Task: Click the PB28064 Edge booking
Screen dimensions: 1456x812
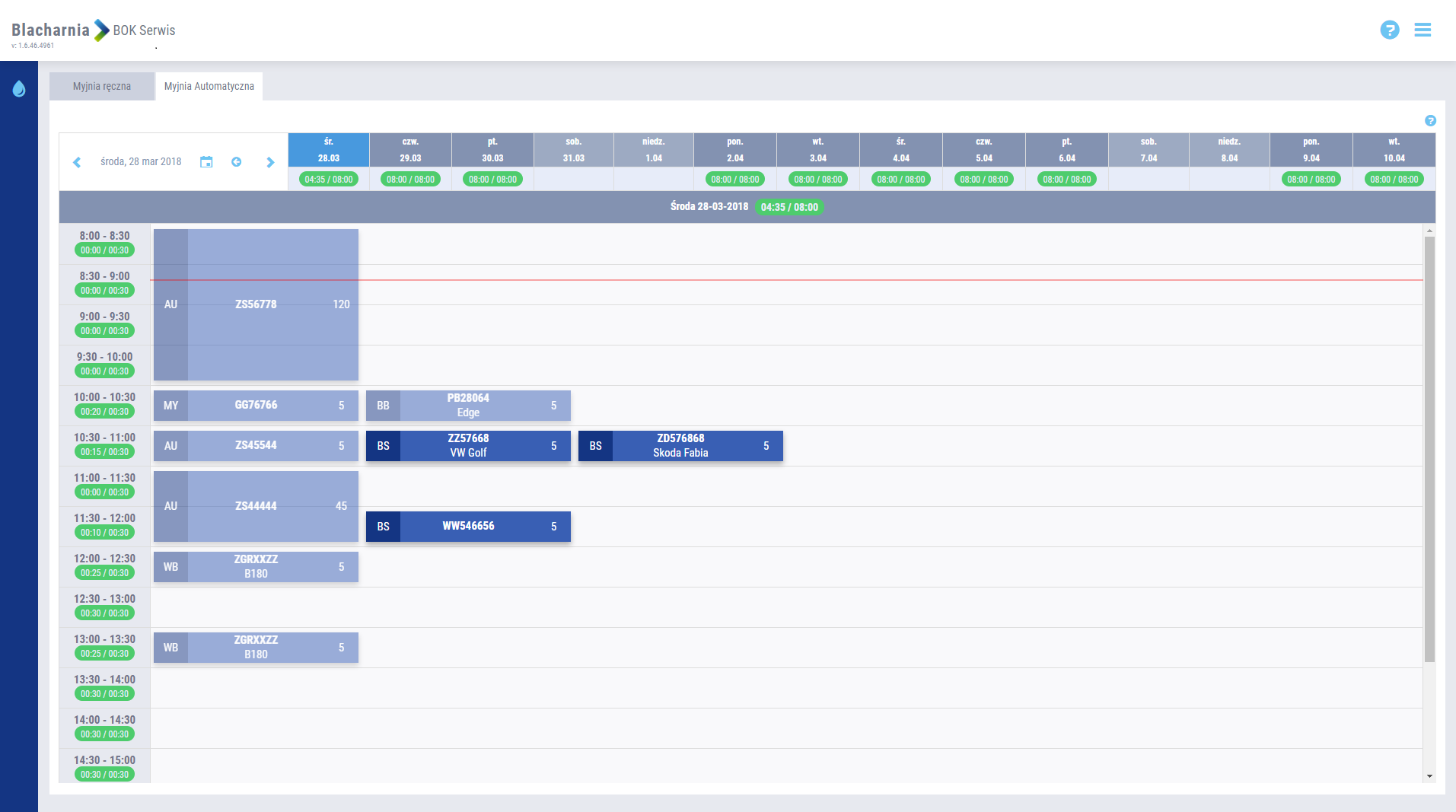Action: [468, 406]
